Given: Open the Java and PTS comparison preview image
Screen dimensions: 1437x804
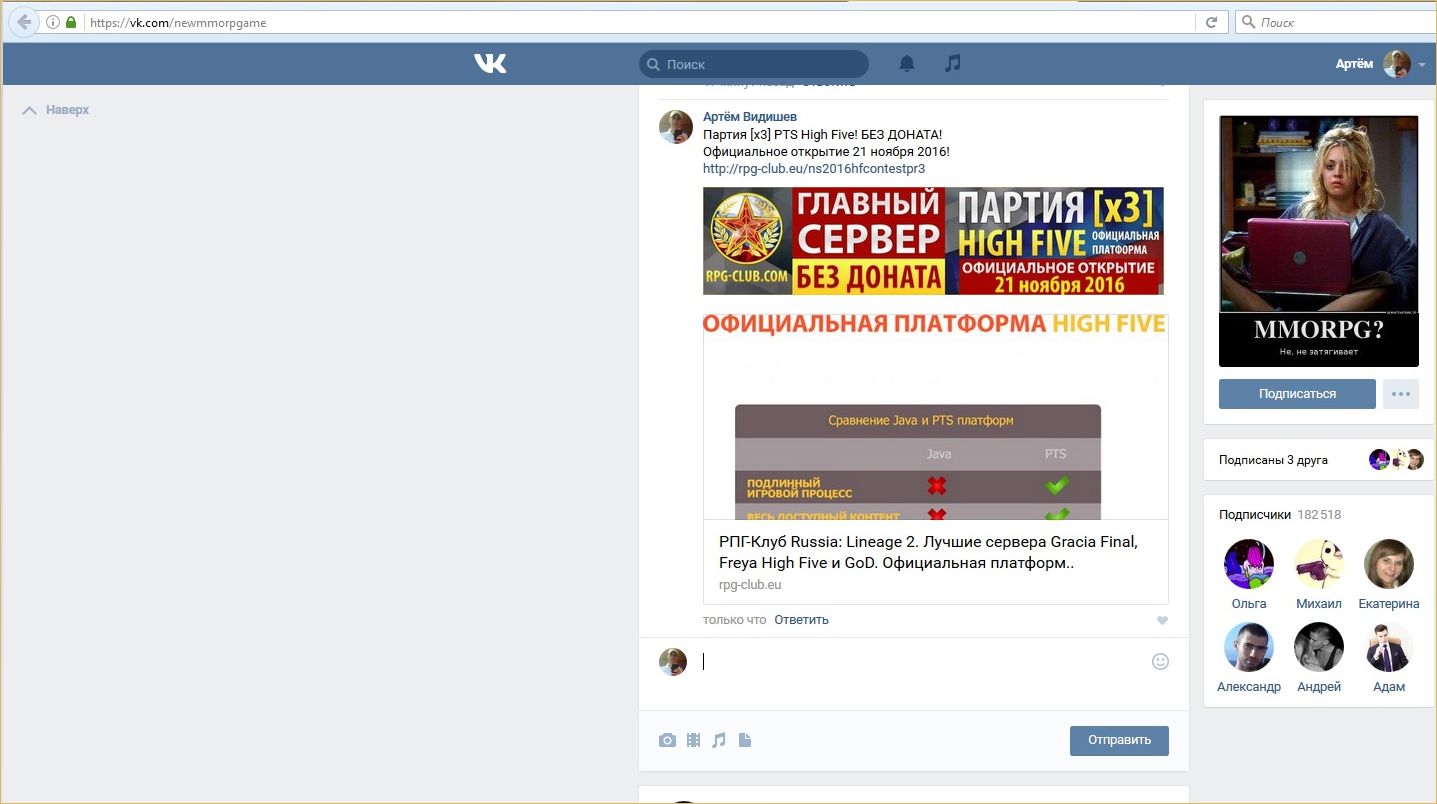Looking at the screenshot, I should click(935, 417).
